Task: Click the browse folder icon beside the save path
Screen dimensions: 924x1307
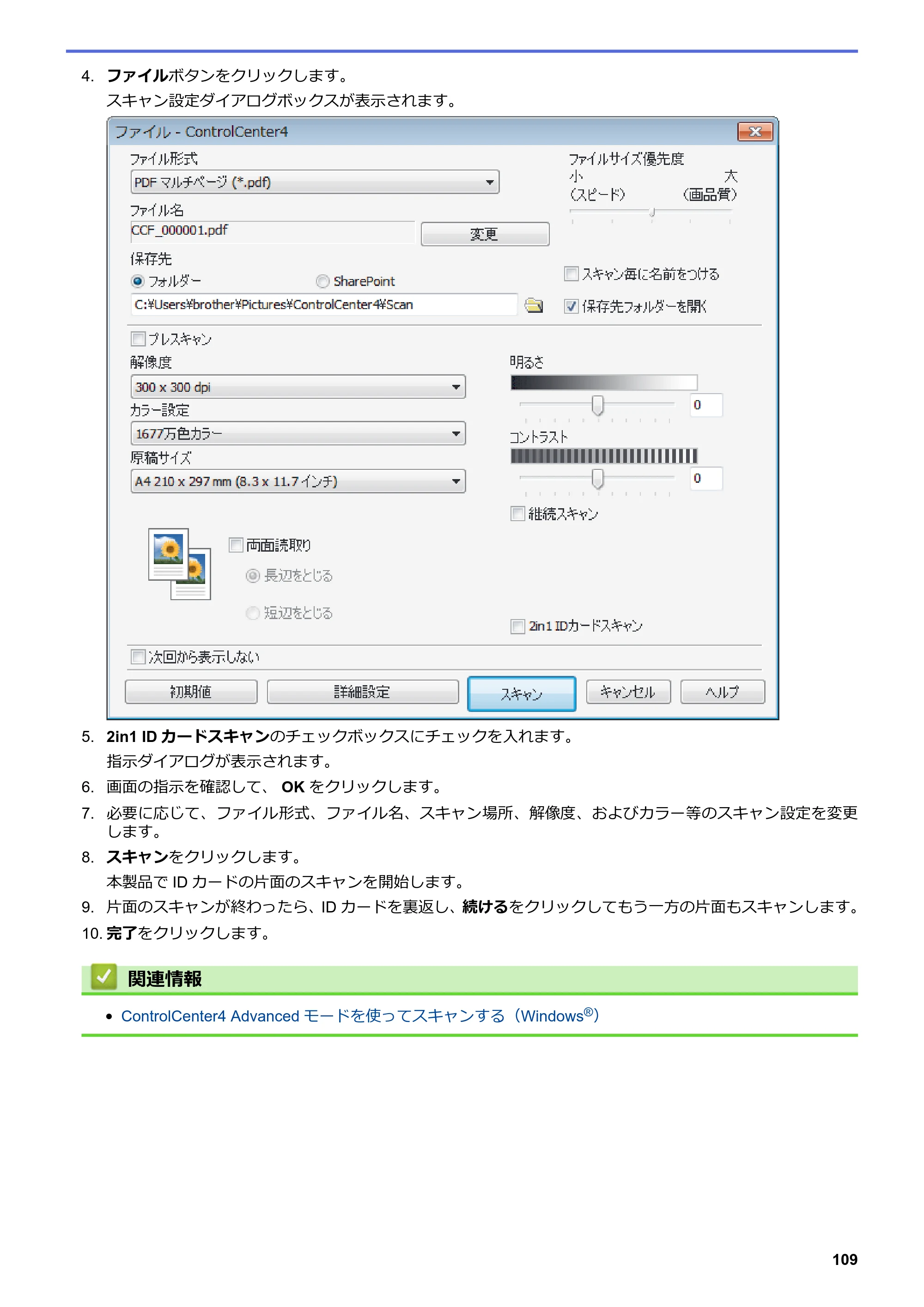Action: 534,305
